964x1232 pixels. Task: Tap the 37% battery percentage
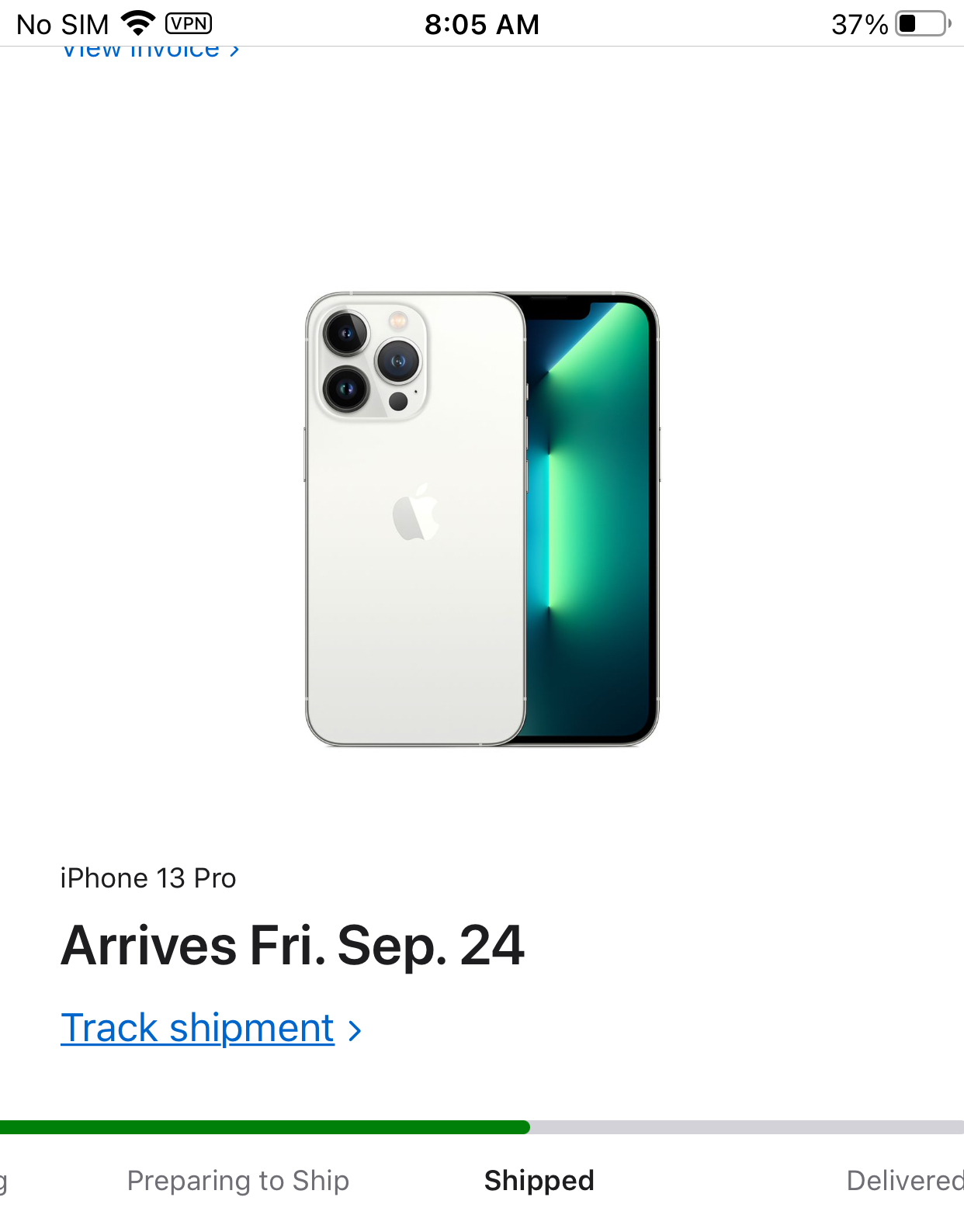point(859,24)
